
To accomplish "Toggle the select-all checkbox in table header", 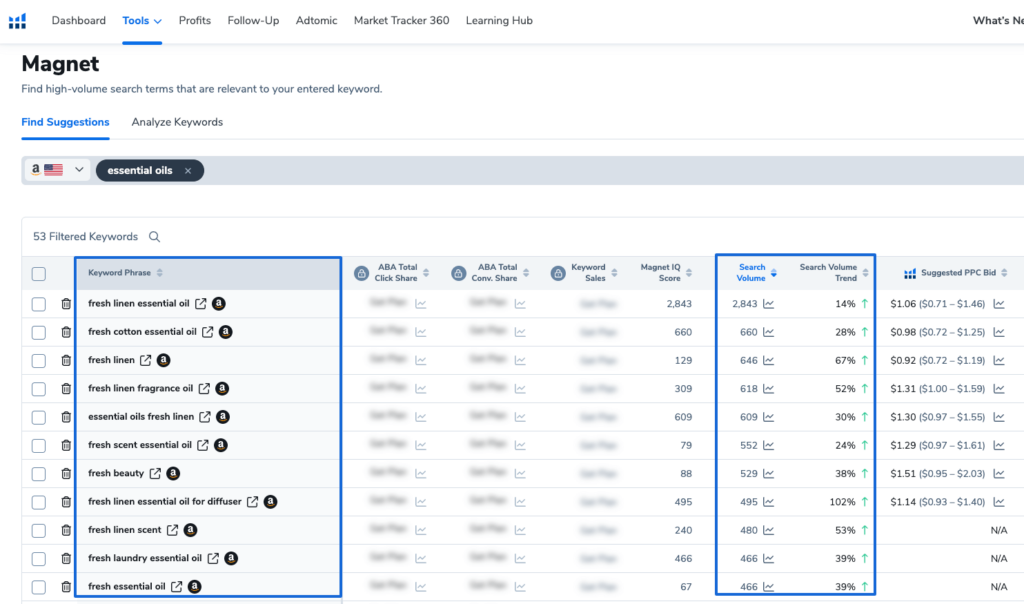I will point(39,274).
